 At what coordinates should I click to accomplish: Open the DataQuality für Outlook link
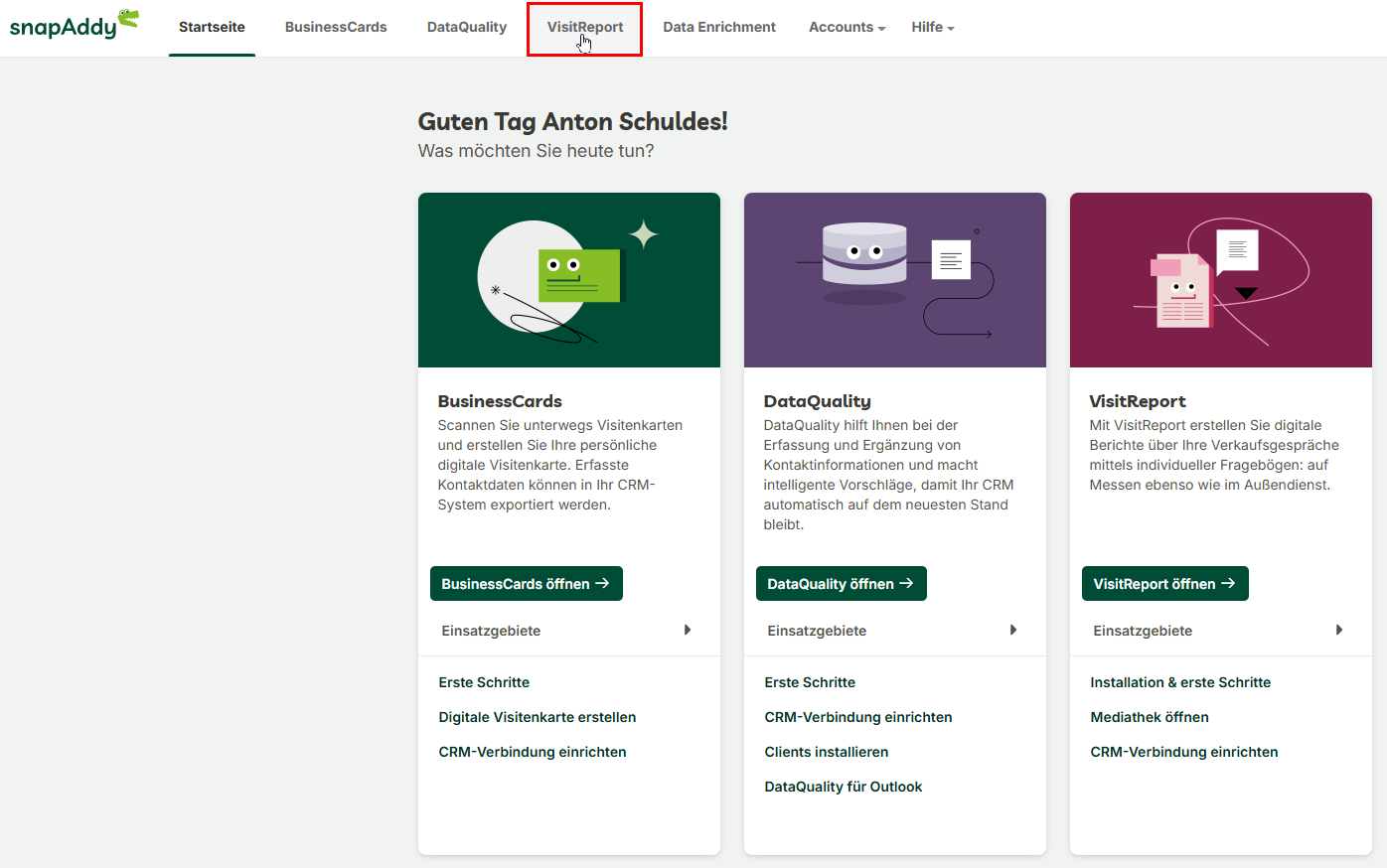(844, 787)
